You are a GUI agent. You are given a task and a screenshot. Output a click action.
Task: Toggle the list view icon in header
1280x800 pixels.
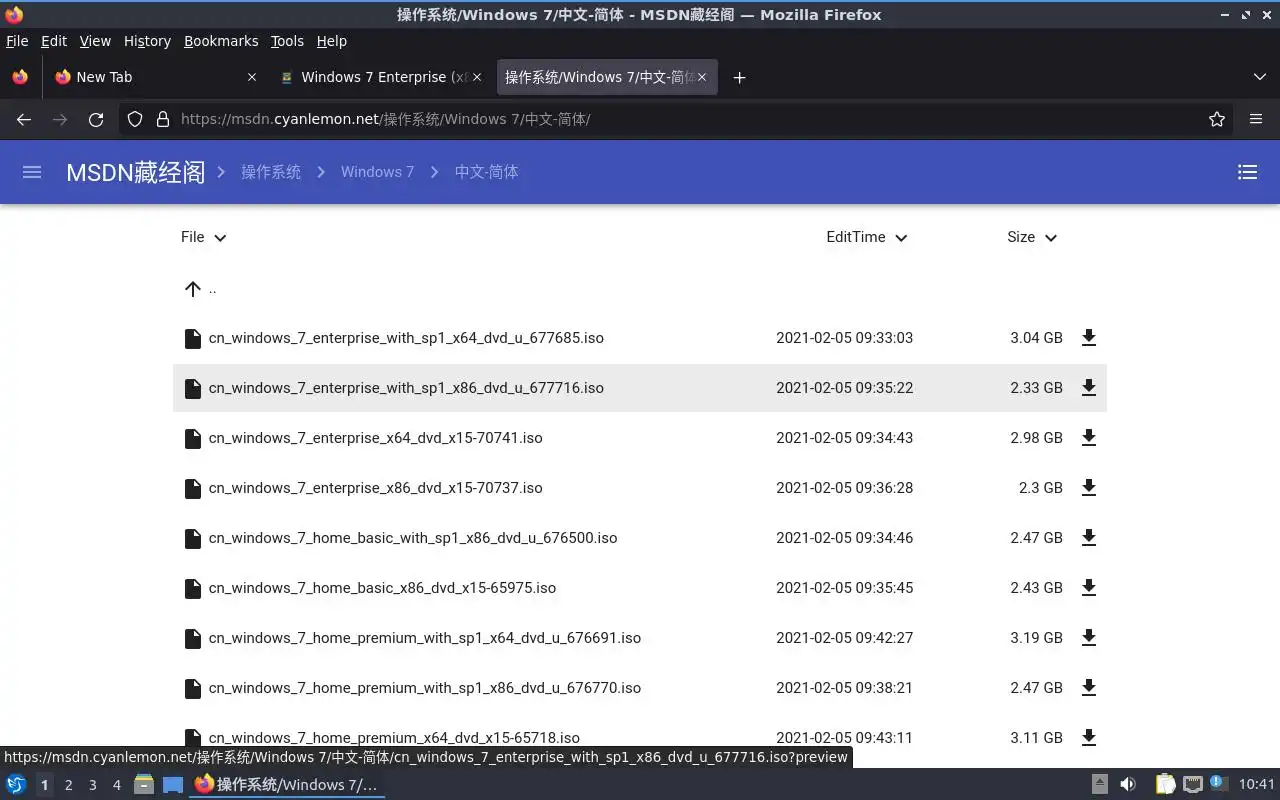pos(1247,172)
